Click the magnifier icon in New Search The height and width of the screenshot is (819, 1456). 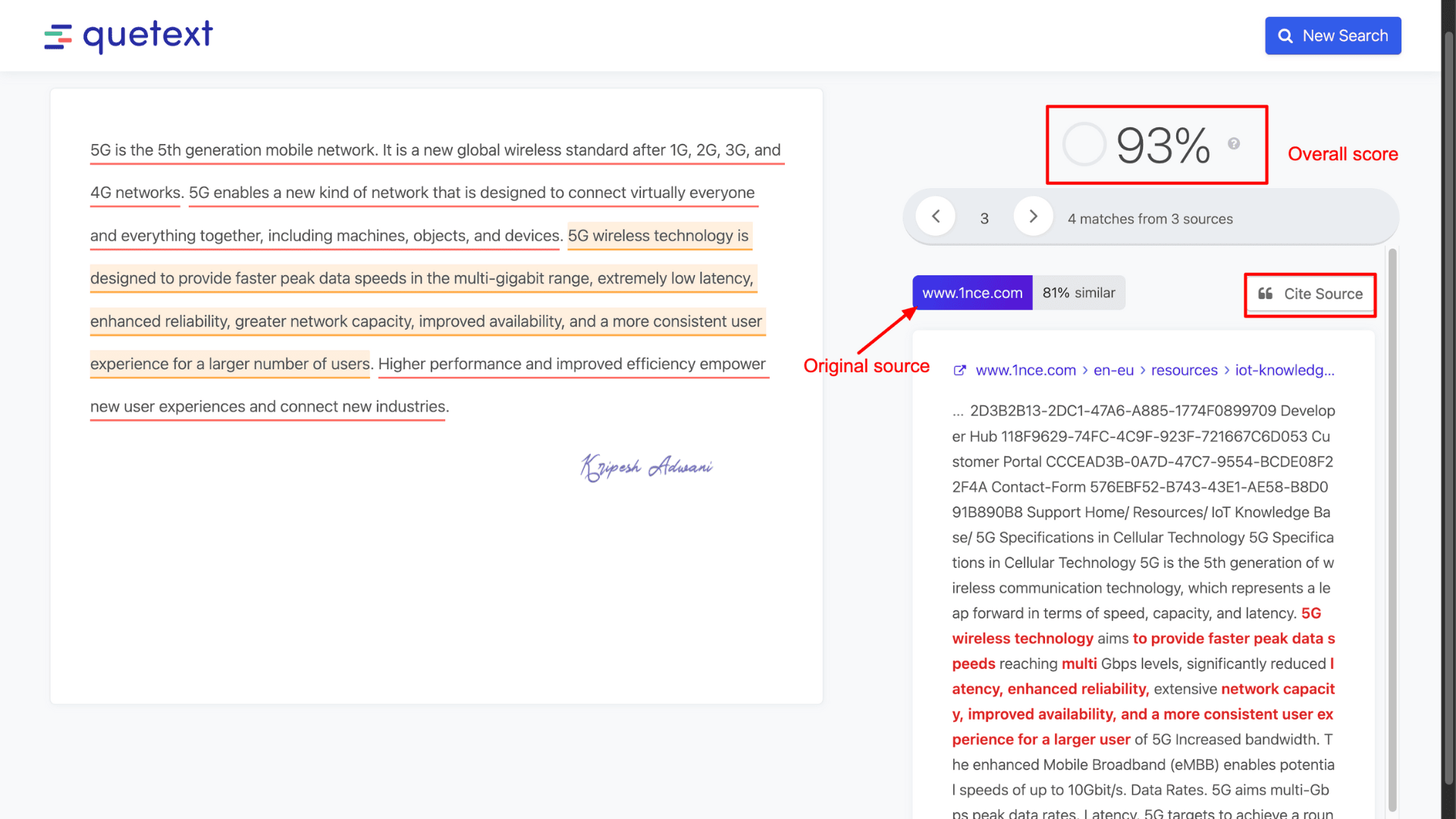1285,36
